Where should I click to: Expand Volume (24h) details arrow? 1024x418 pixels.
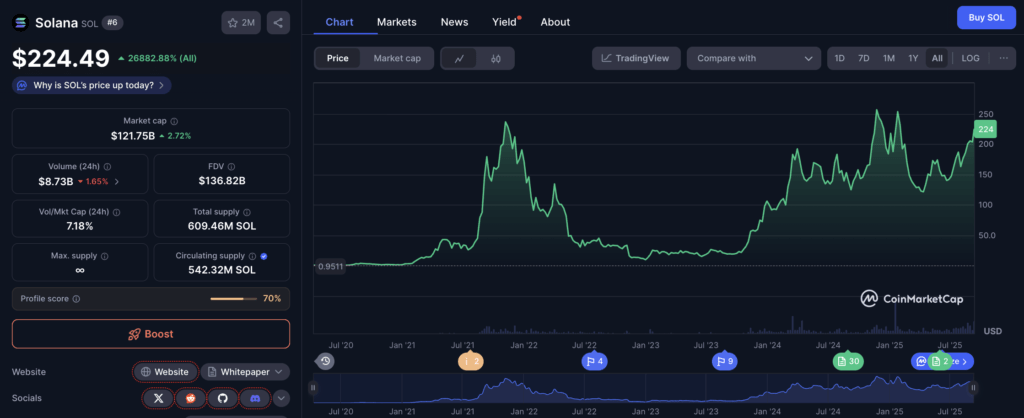pyautogui.click(x=117, y=182)
